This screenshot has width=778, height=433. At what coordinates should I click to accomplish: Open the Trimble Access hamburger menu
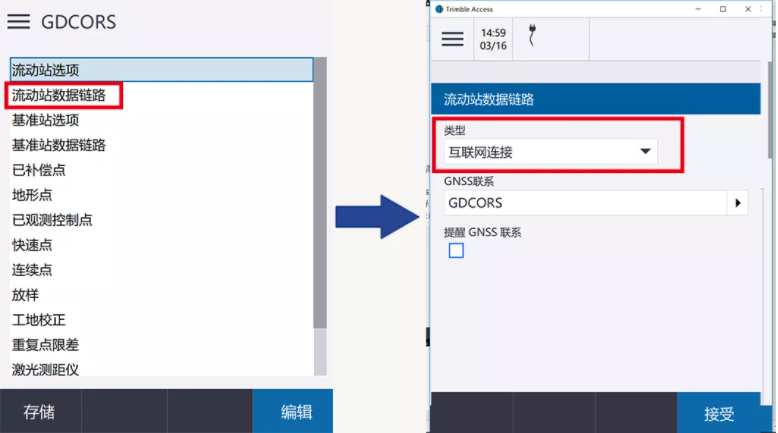tap(453, 39)
